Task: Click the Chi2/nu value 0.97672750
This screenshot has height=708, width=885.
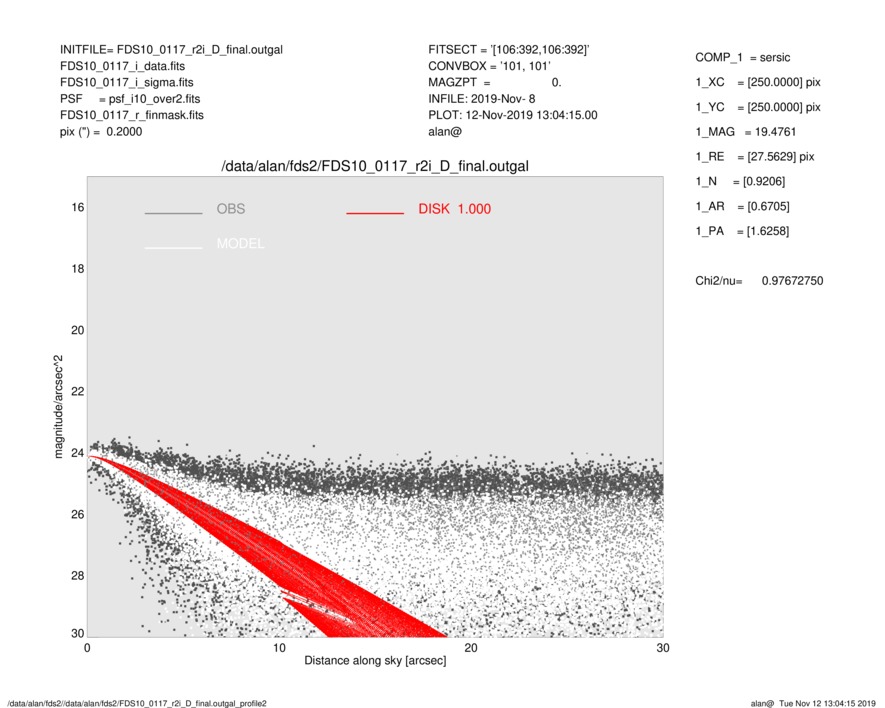Action: 792,281
